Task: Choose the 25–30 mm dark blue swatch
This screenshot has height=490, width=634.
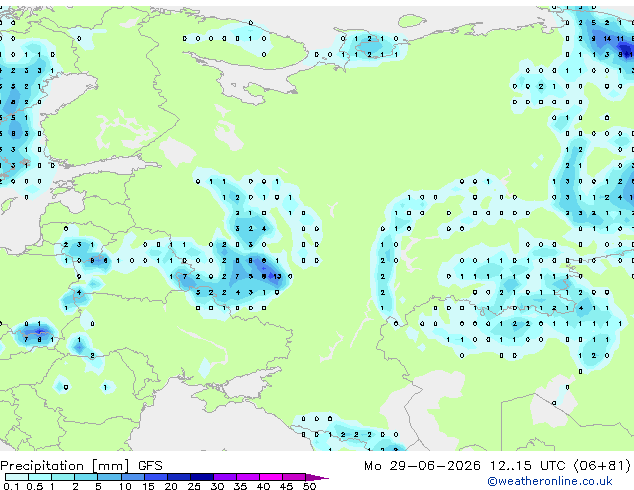Action: (x=201, y=477)
